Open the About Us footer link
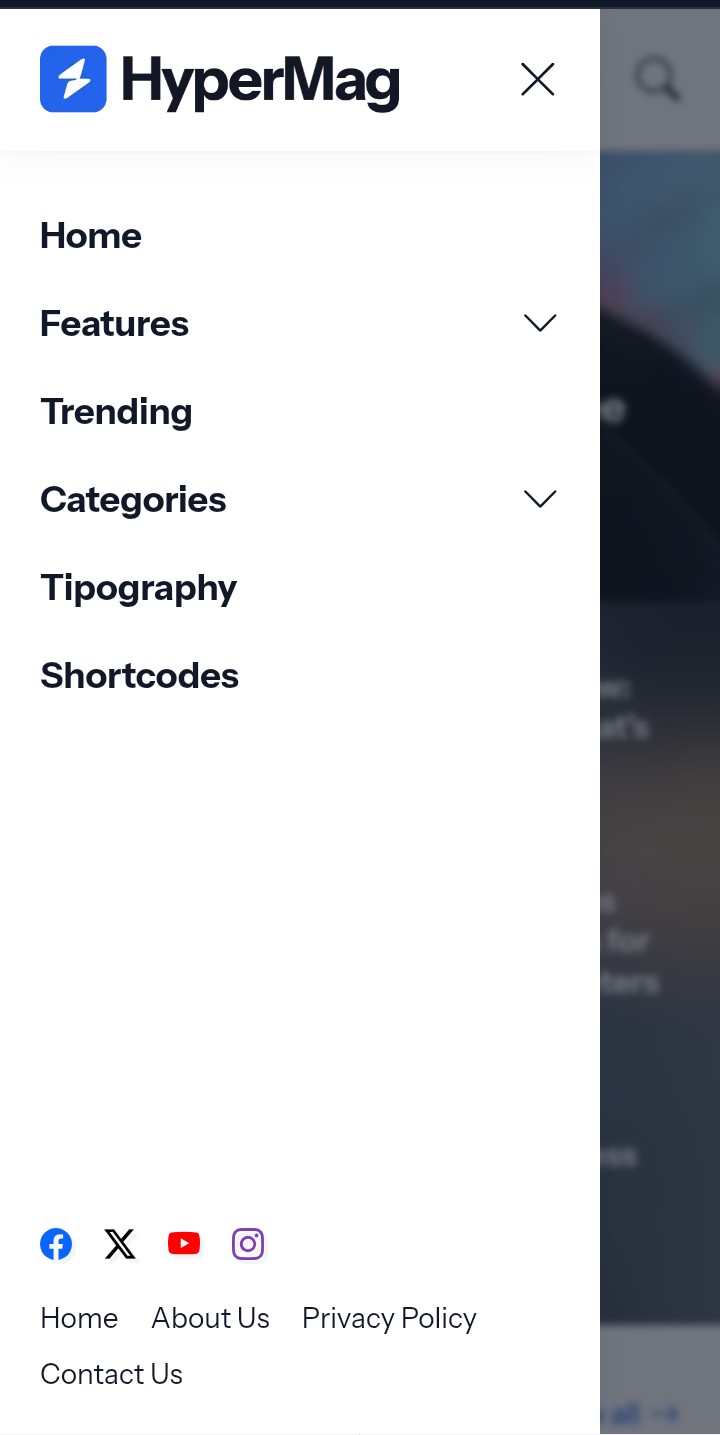The width and height of the screenshot is (720, 1435). click(x=210, y=1318)
